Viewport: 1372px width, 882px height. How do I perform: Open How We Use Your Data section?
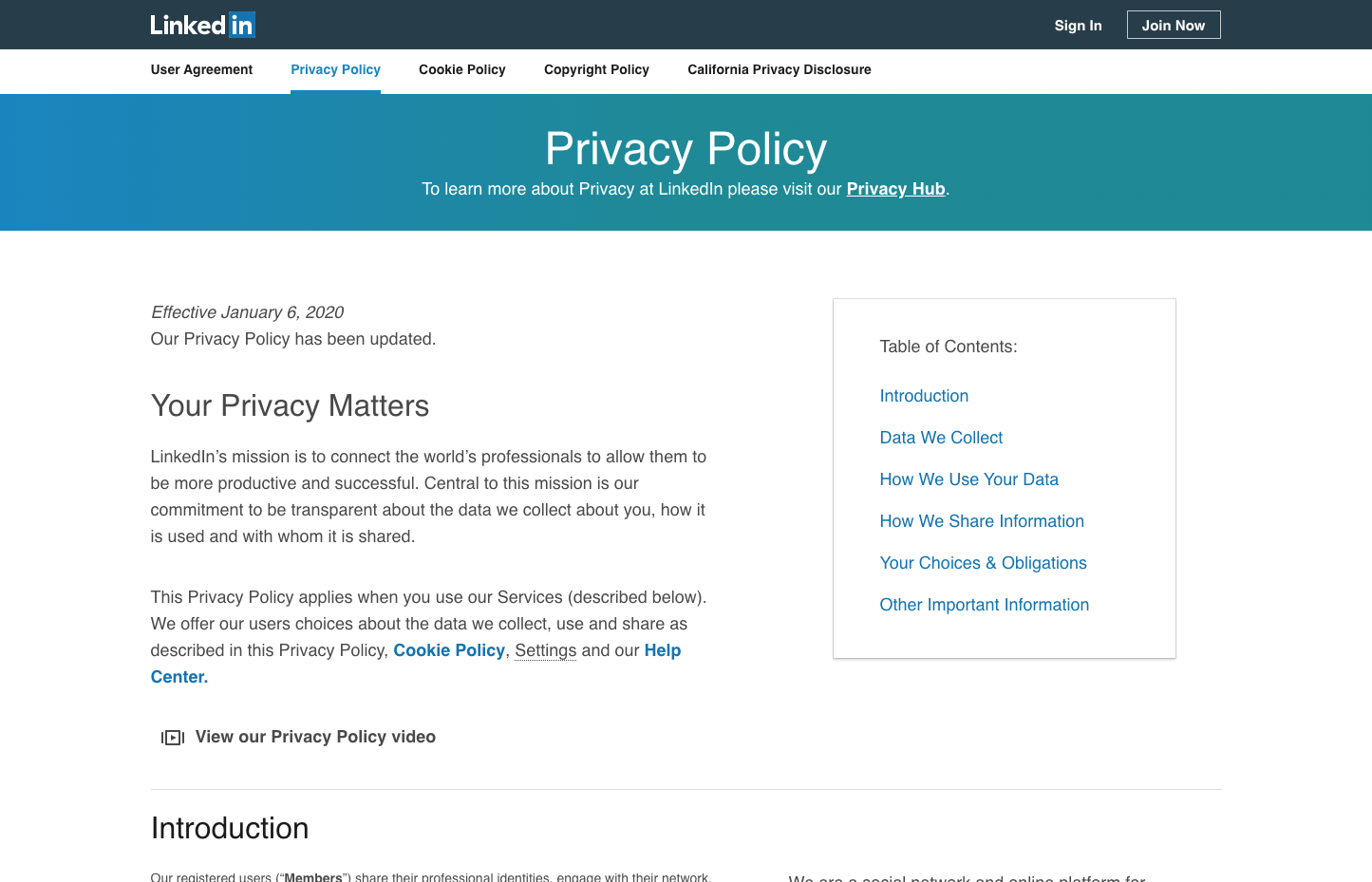tap(968, 479)
